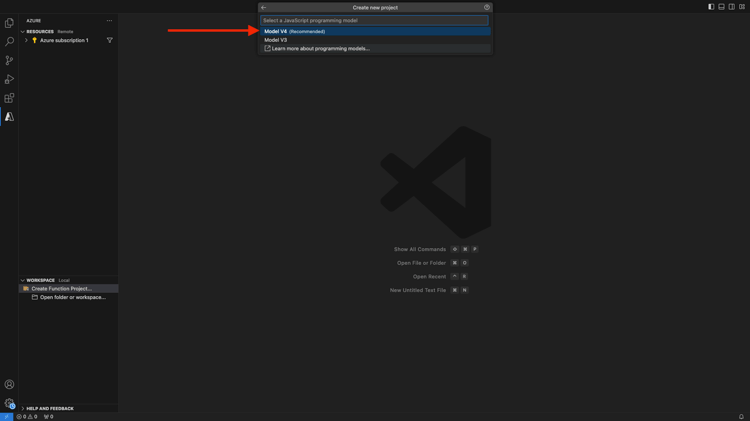The height and width of the screenshot is (421, 750).
Task: Open the Extensions view icon
Action: (9, 98)
